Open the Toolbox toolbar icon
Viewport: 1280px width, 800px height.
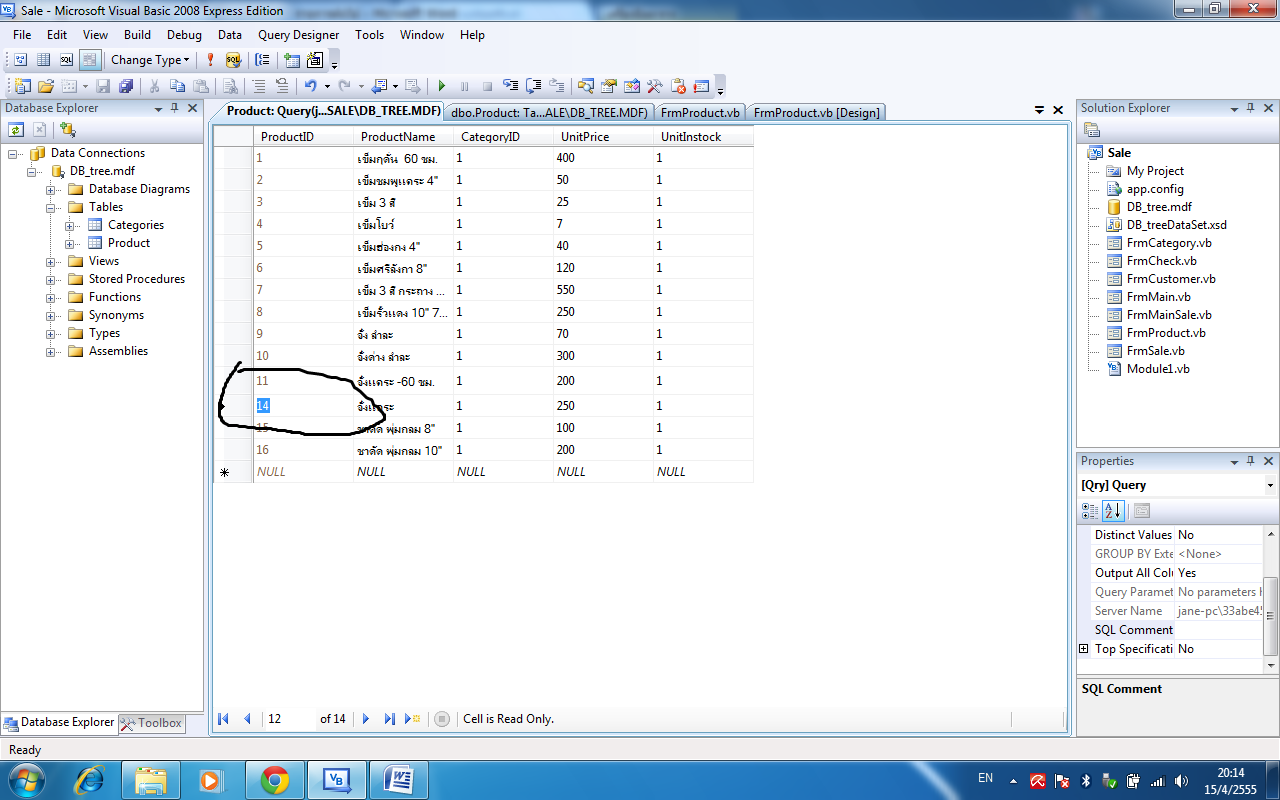(655, 86)
